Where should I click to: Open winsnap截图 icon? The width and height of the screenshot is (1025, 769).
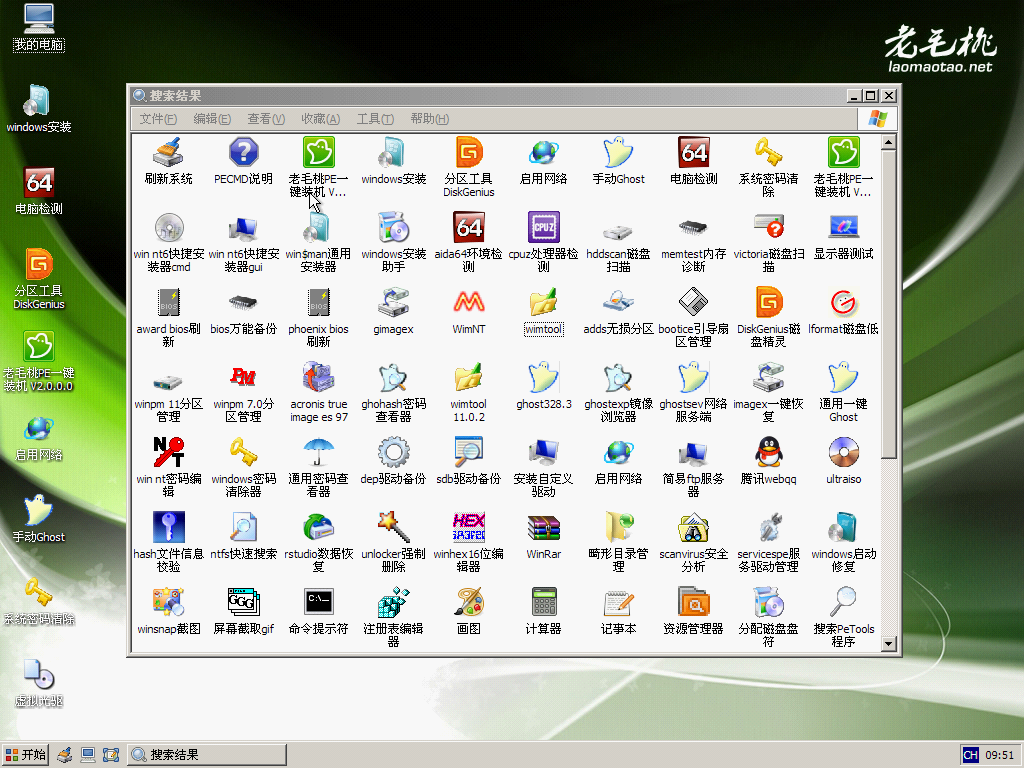click(169, 602)
